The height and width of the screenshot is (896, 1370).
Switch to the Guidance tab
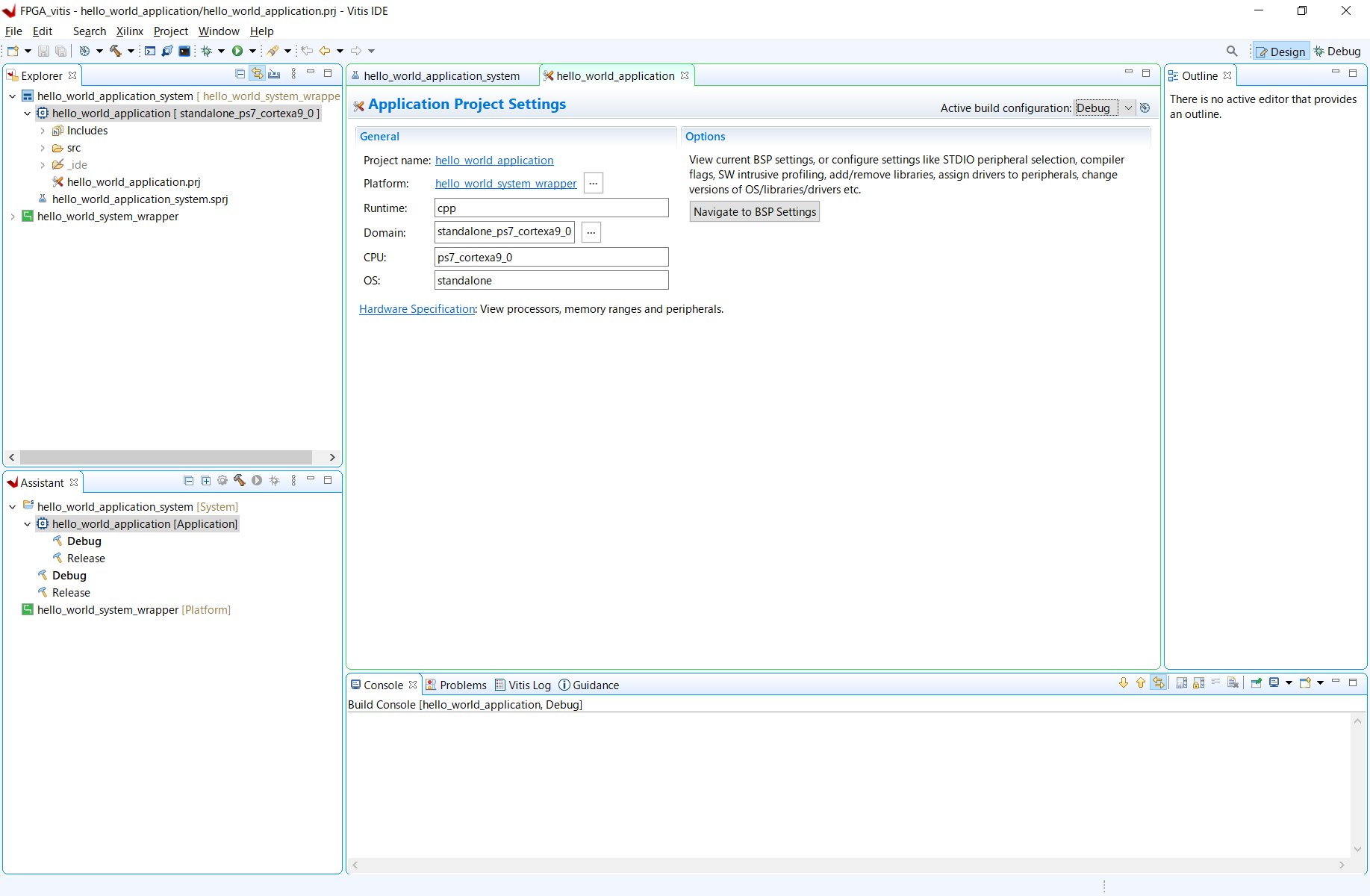[588, 685]
